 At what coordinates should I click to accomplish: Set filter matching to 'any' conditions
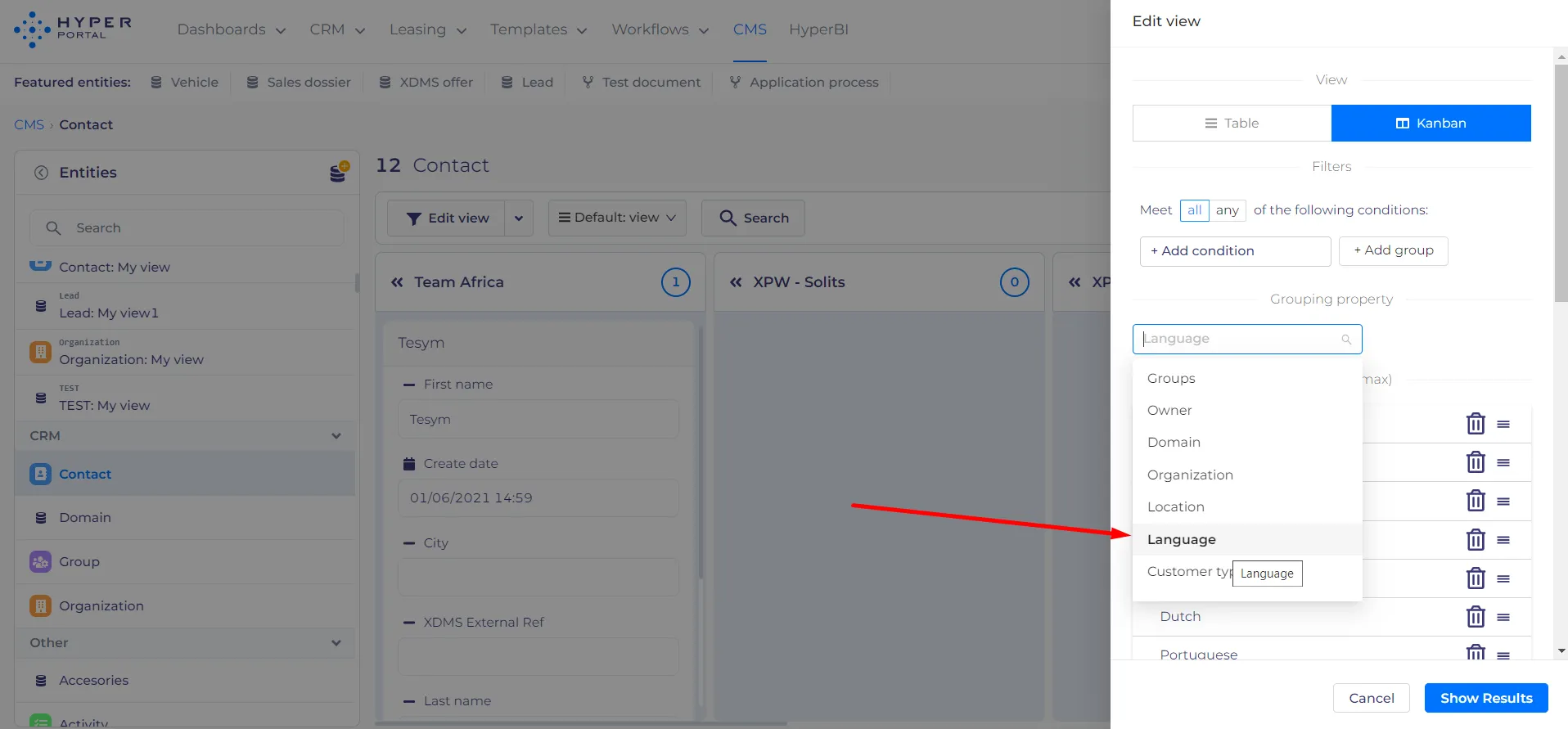click(x=1228, y=210)
